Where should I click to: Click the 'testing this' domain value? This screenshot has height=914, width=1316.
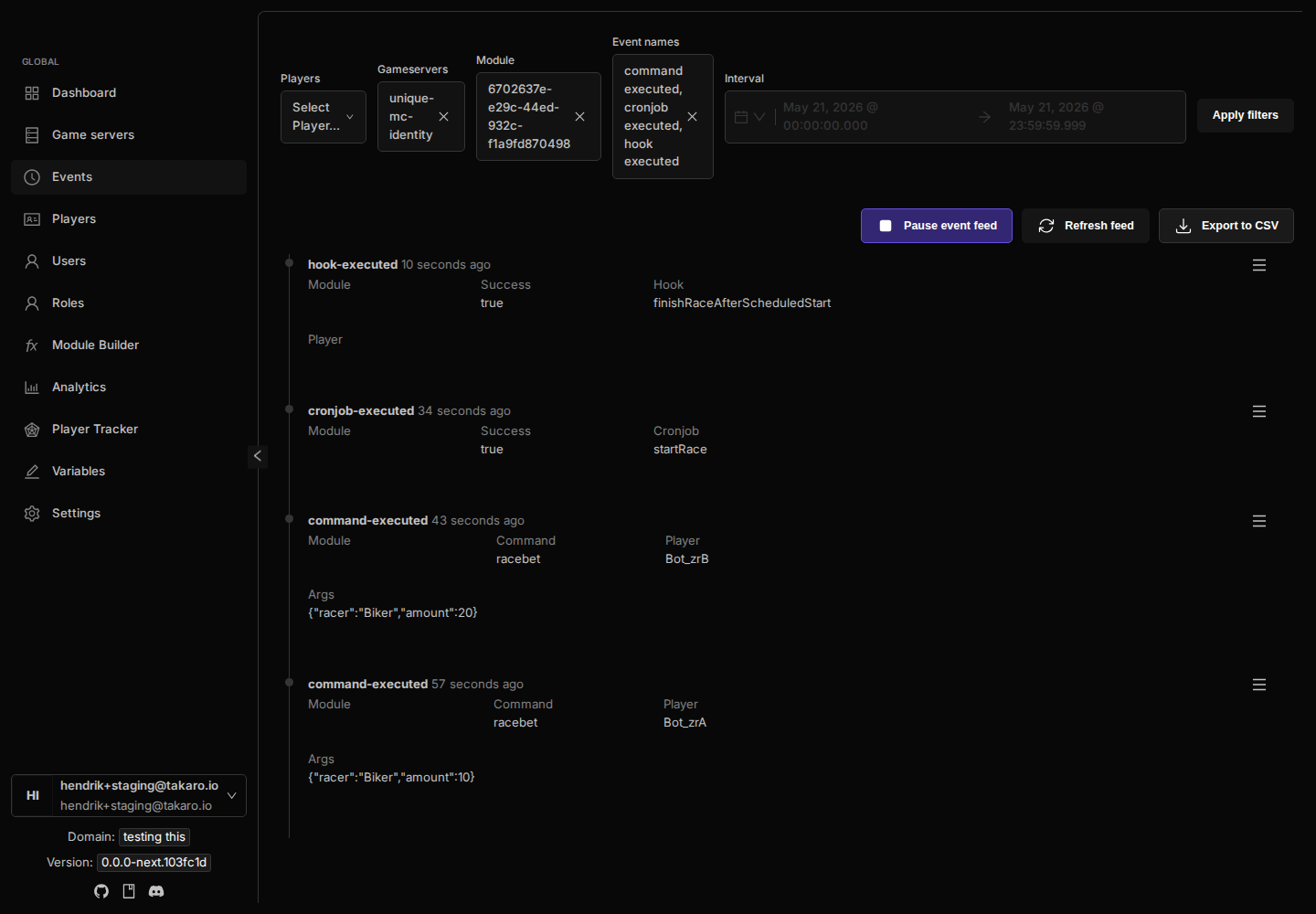coord(154,837)
